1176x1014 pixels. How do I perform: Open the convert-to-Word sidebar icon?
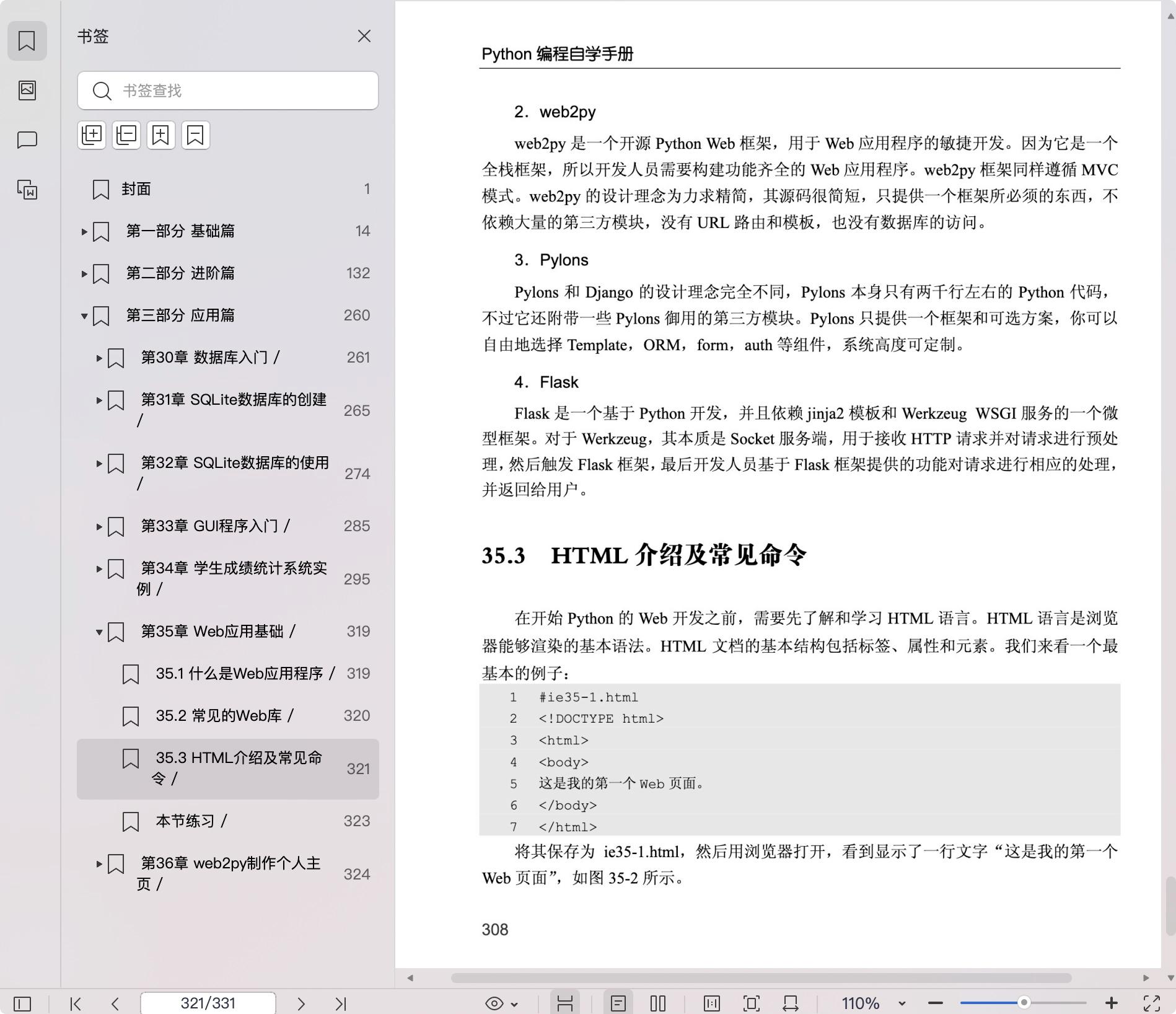point(27,190)
